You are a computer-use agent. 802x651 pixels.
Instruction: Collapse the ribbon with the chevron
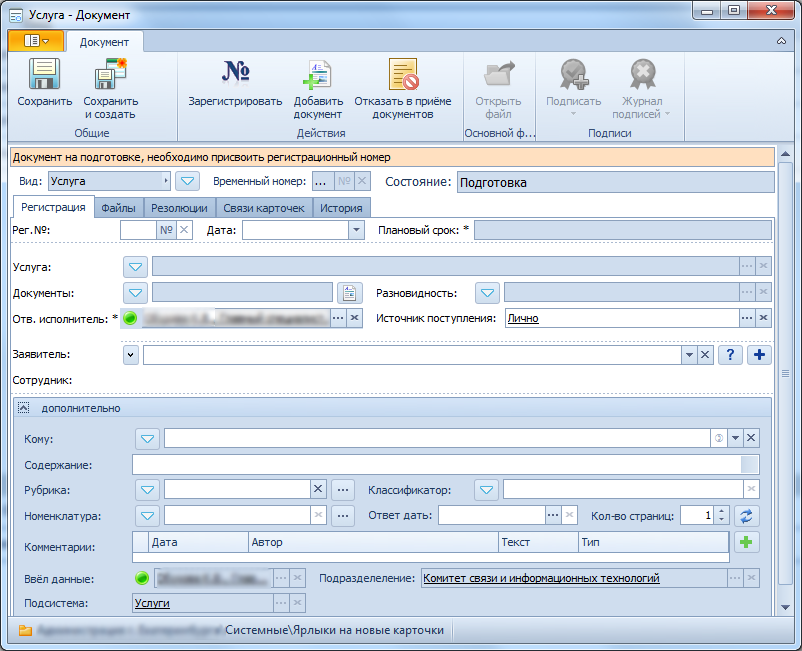(x=781, y=41)
